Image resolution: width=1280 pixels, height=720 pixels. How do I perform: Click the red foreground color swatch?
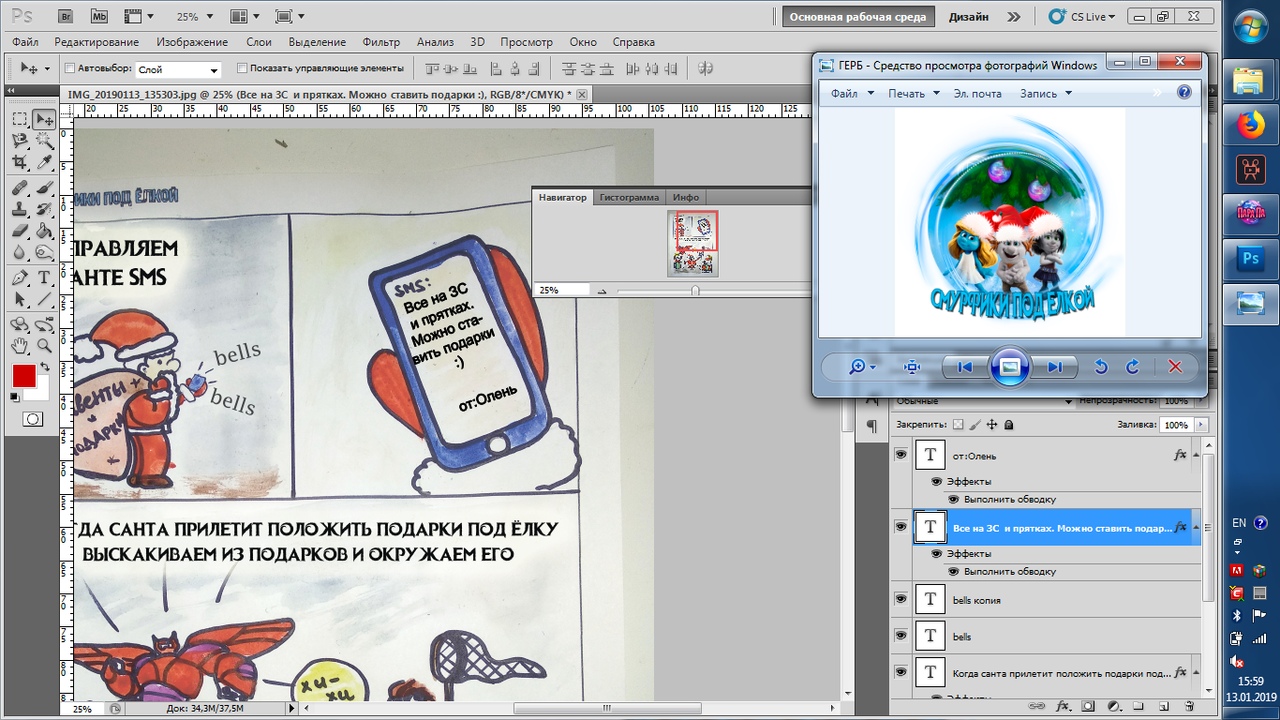click(23, 377)
